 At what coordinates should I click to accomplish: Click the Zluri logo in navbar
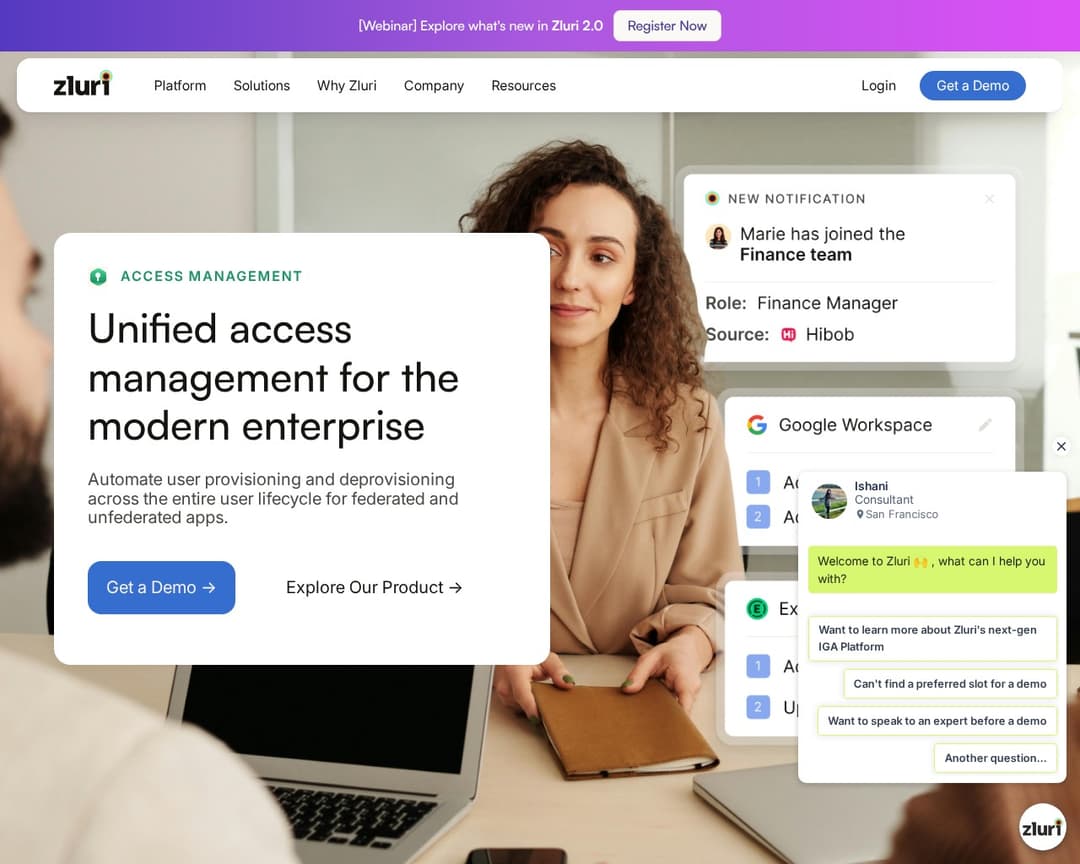82,83
